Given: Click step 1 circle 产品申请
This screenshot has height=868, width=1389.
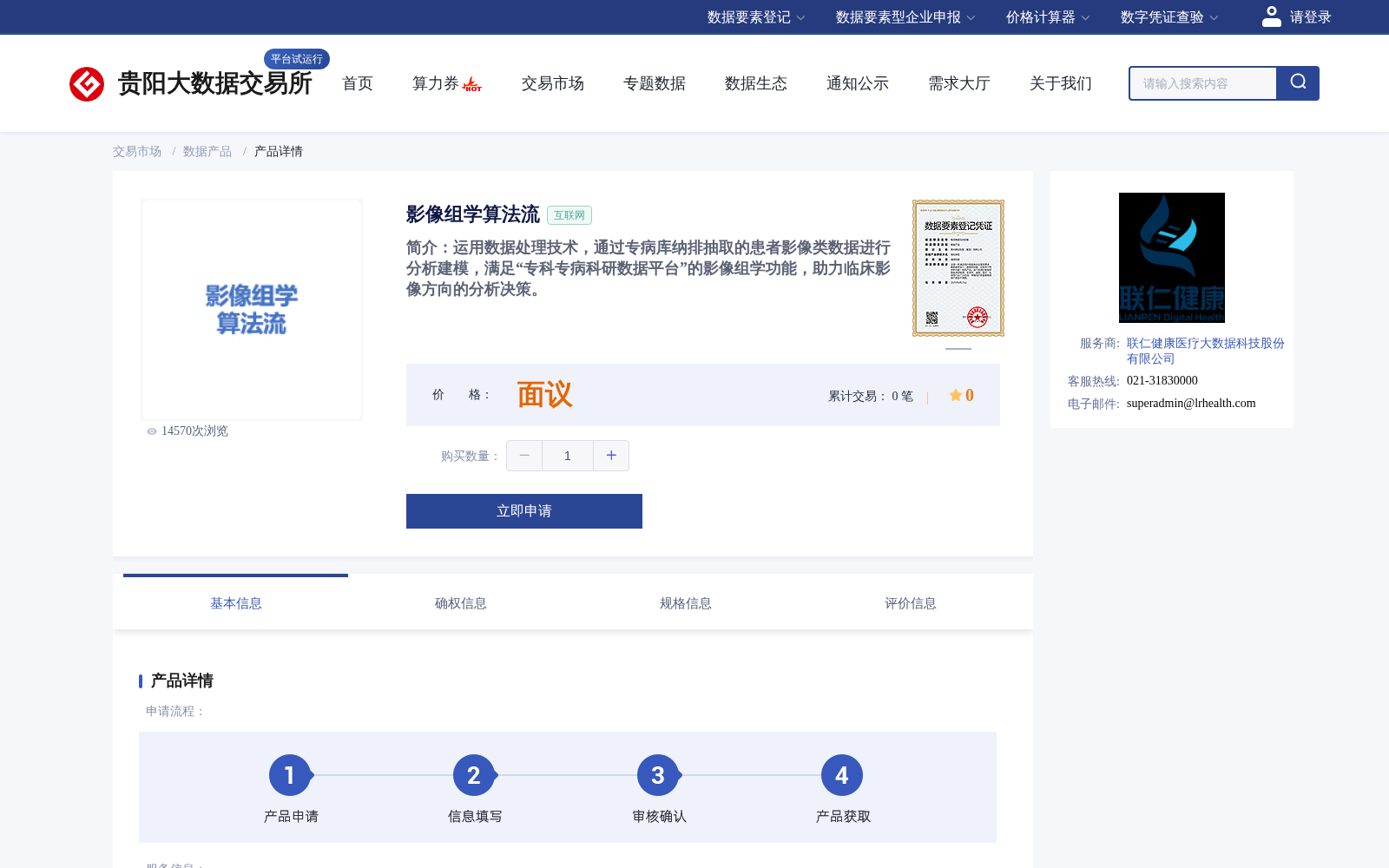Looking at the screenshot, I should point(290,775).
